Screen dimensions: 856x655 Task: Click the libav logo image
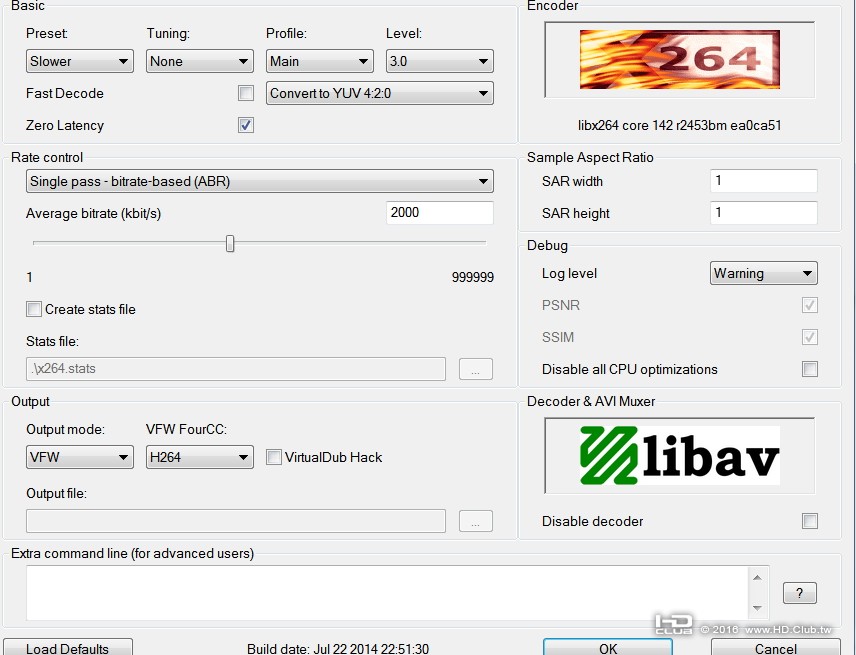point(680,456)
